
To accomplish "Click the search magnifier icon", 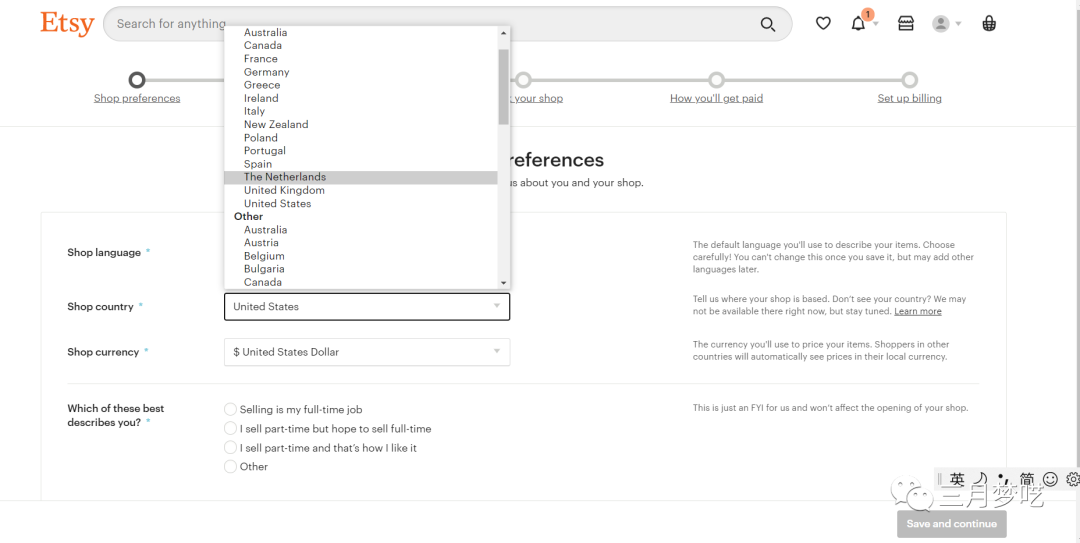I will [x=767, y=24].
